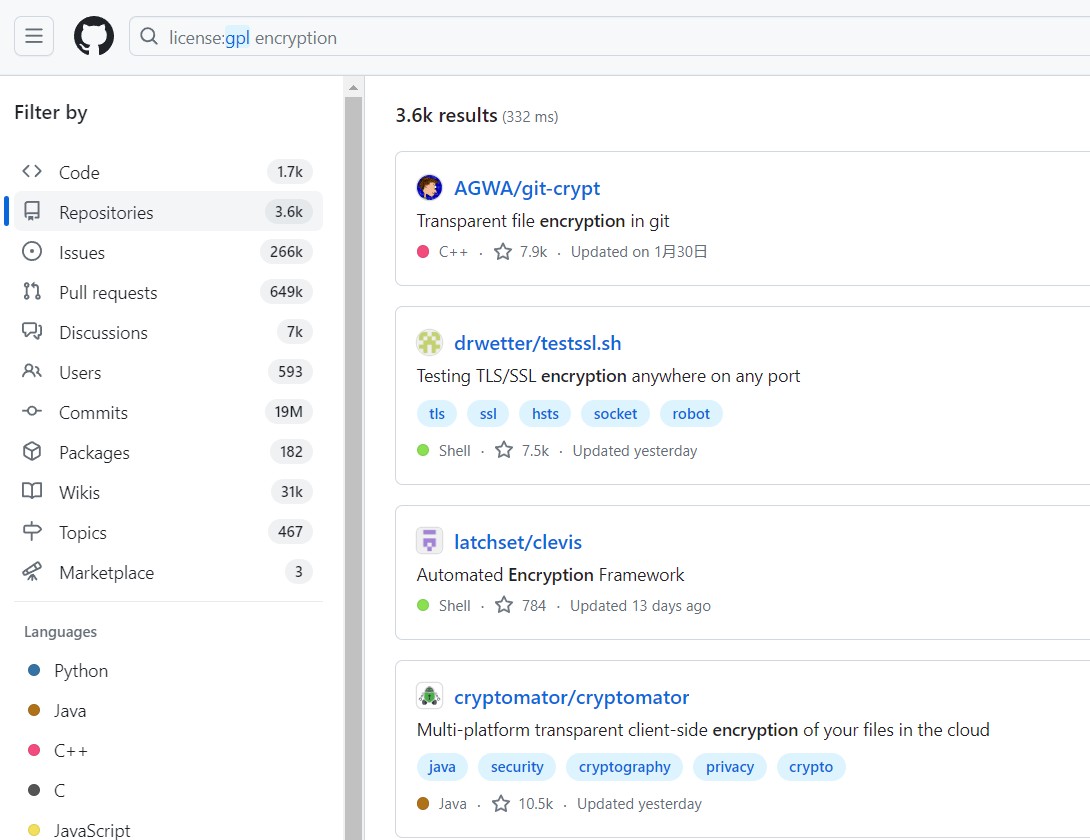The image size is (1090, 840).
Task: Open the cryptomator/cryptomator repository
Action: coord(571,697)
